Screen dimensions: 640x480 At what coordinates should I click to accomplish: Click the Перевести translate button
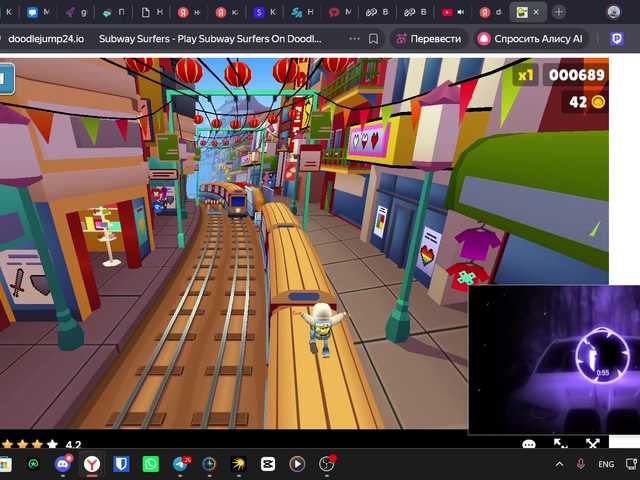[x=429, y=39]
